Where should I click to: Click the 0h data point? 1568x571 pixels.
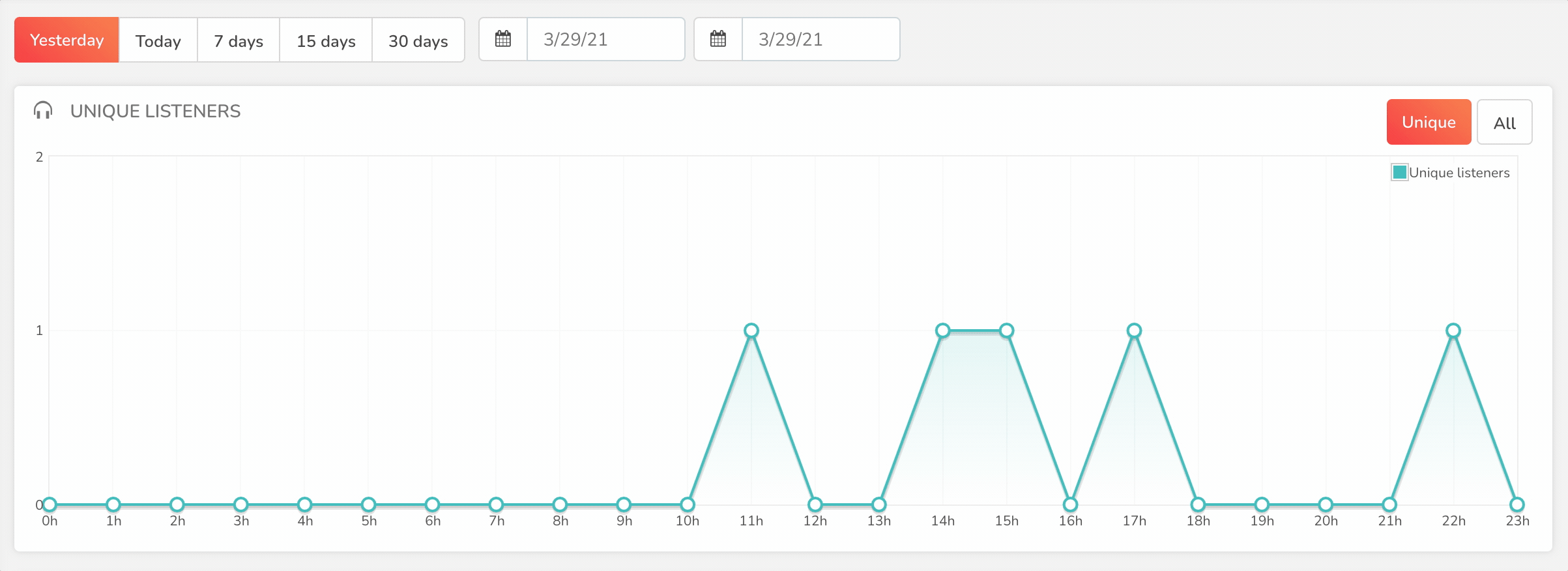point(50,505)
